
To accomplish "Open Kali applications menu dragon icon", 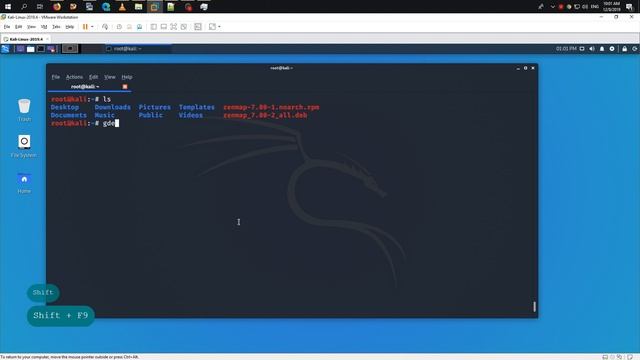I will (5, 49).
